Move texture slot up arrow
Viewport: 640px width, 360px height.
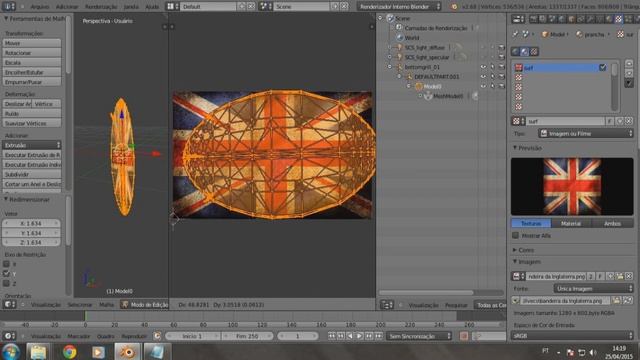[629, 64]
